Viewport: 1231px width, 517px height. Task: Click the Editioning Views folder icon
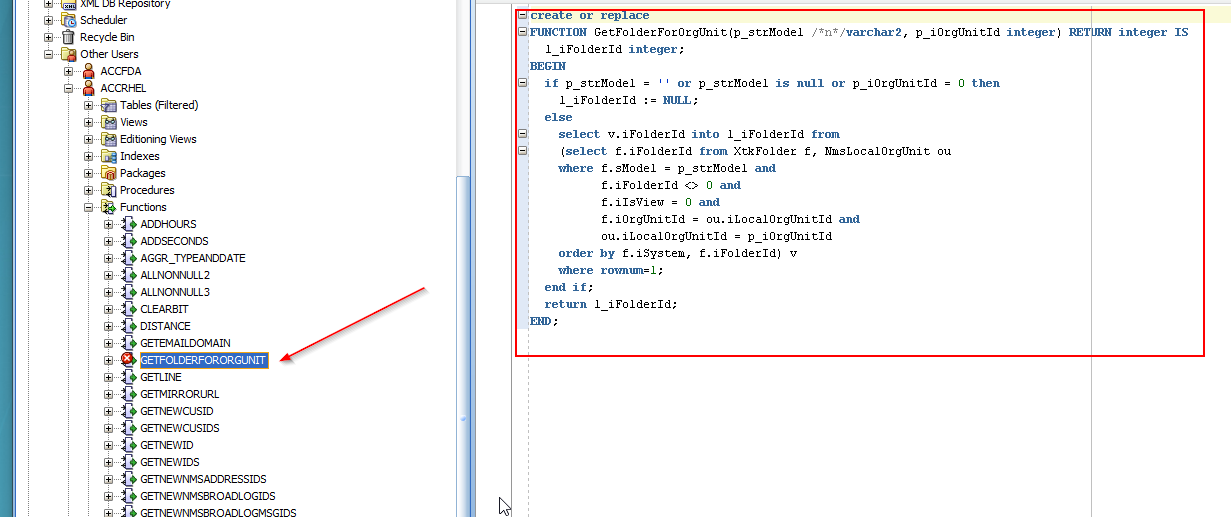pos(109,139)
